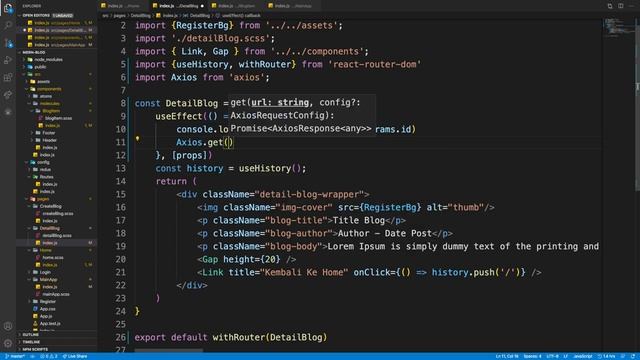The image size is (640, 360).
Task: Open the Source Control view
Action: [8, 43]
